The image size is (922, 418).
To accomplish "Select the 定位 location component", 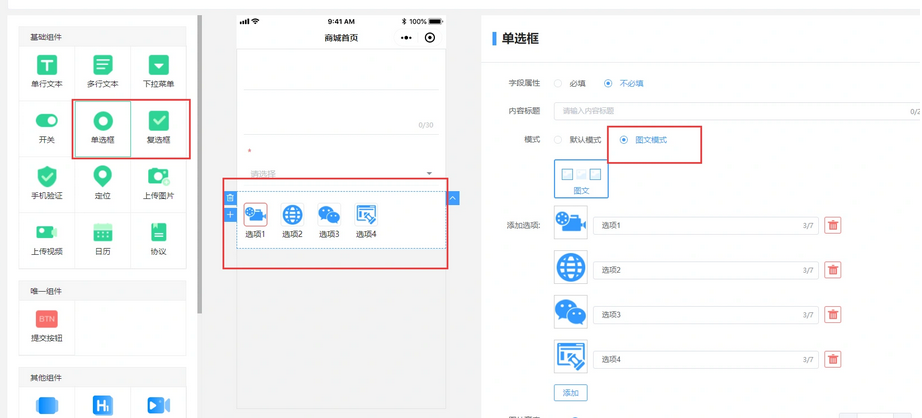I will (x=103, y=177).
